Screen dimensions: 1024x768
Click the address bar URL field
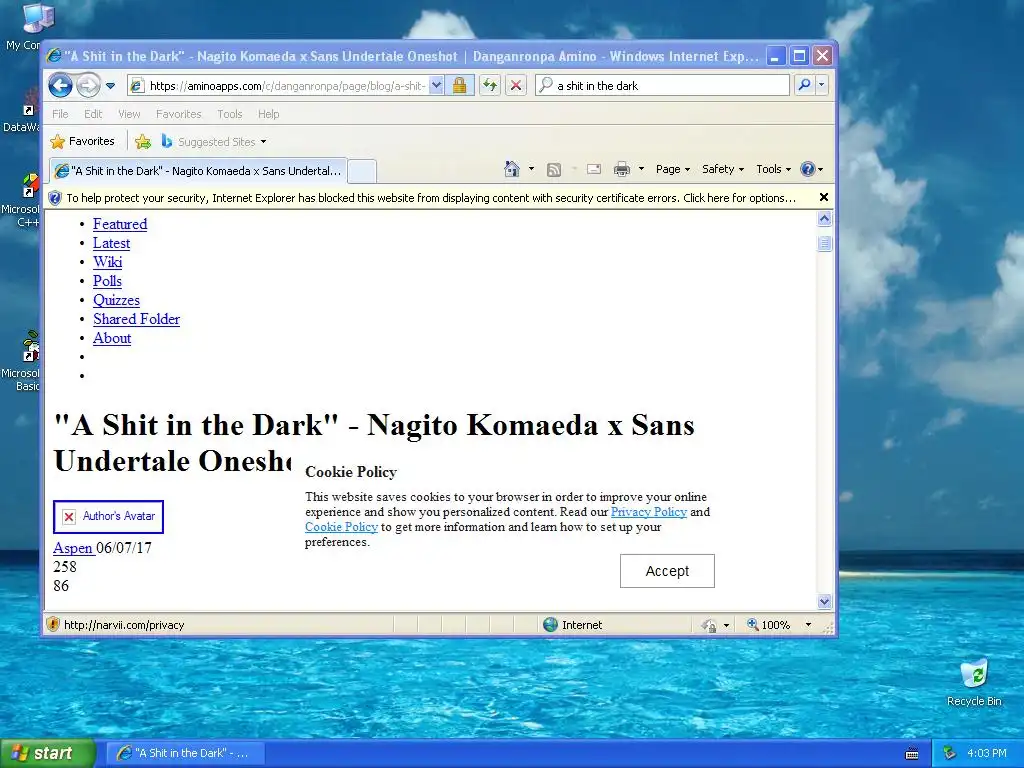tap(278, 86)
